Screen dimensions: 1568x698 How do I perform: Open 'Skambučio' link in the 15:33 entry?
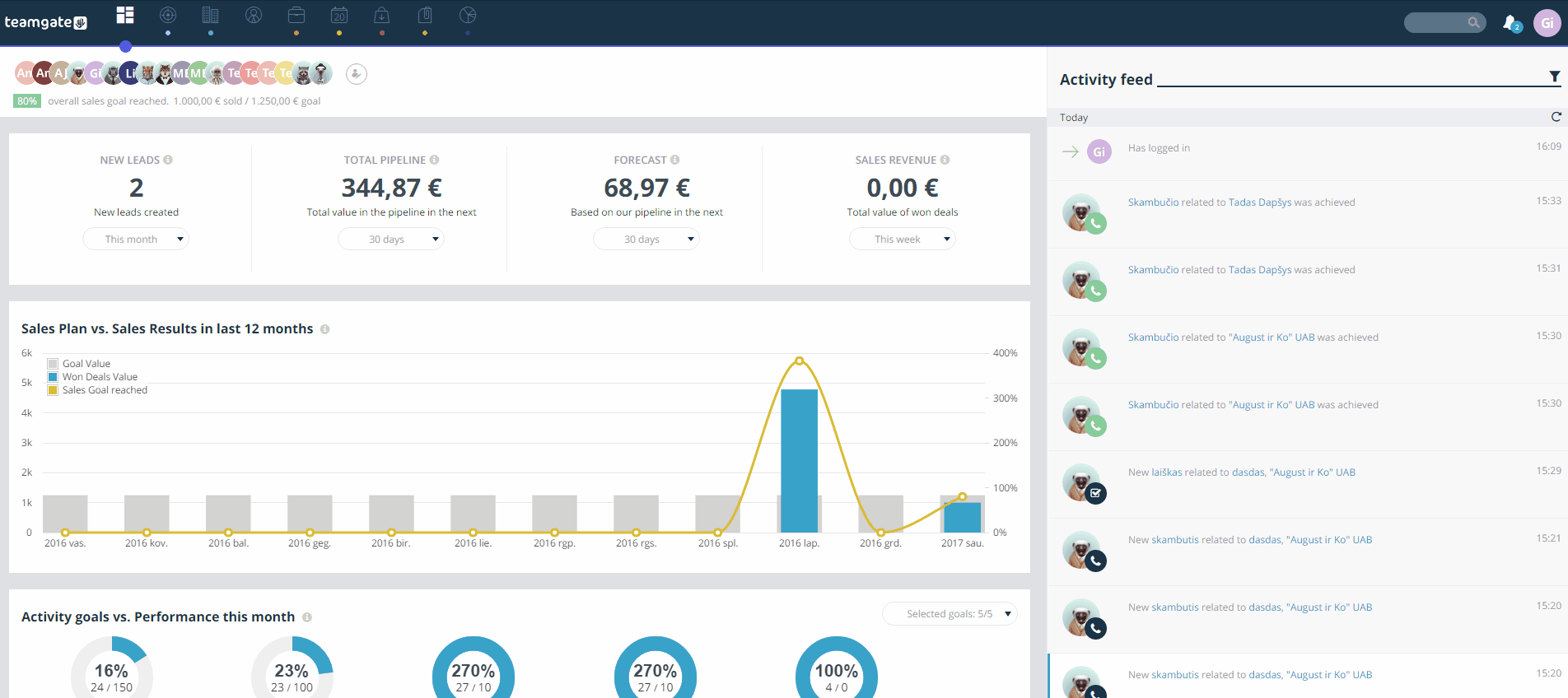(x=1153, y=202)
